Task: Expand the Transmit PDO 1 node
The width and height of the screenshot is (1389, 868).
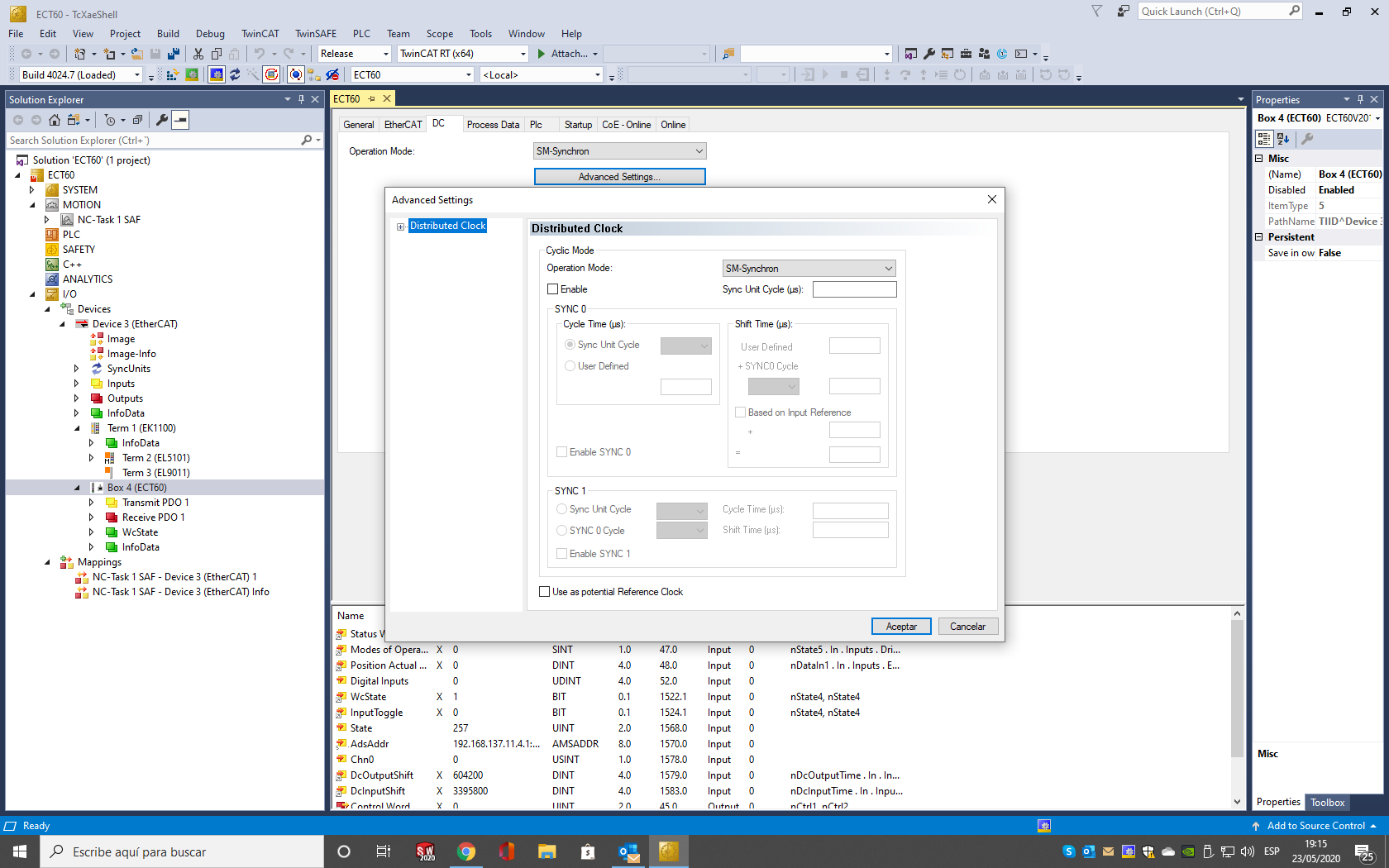Action: (92, 503)
